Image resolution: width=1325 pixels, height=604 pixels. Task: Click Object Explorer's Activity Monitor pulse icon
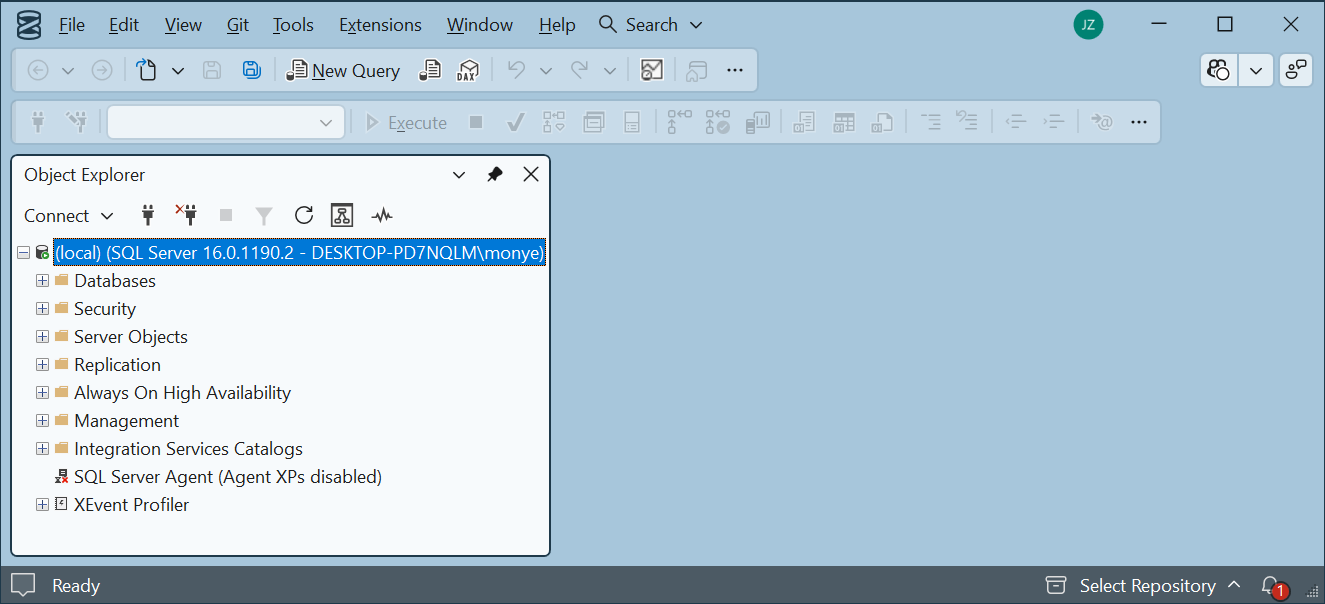[x=382, y=215]
